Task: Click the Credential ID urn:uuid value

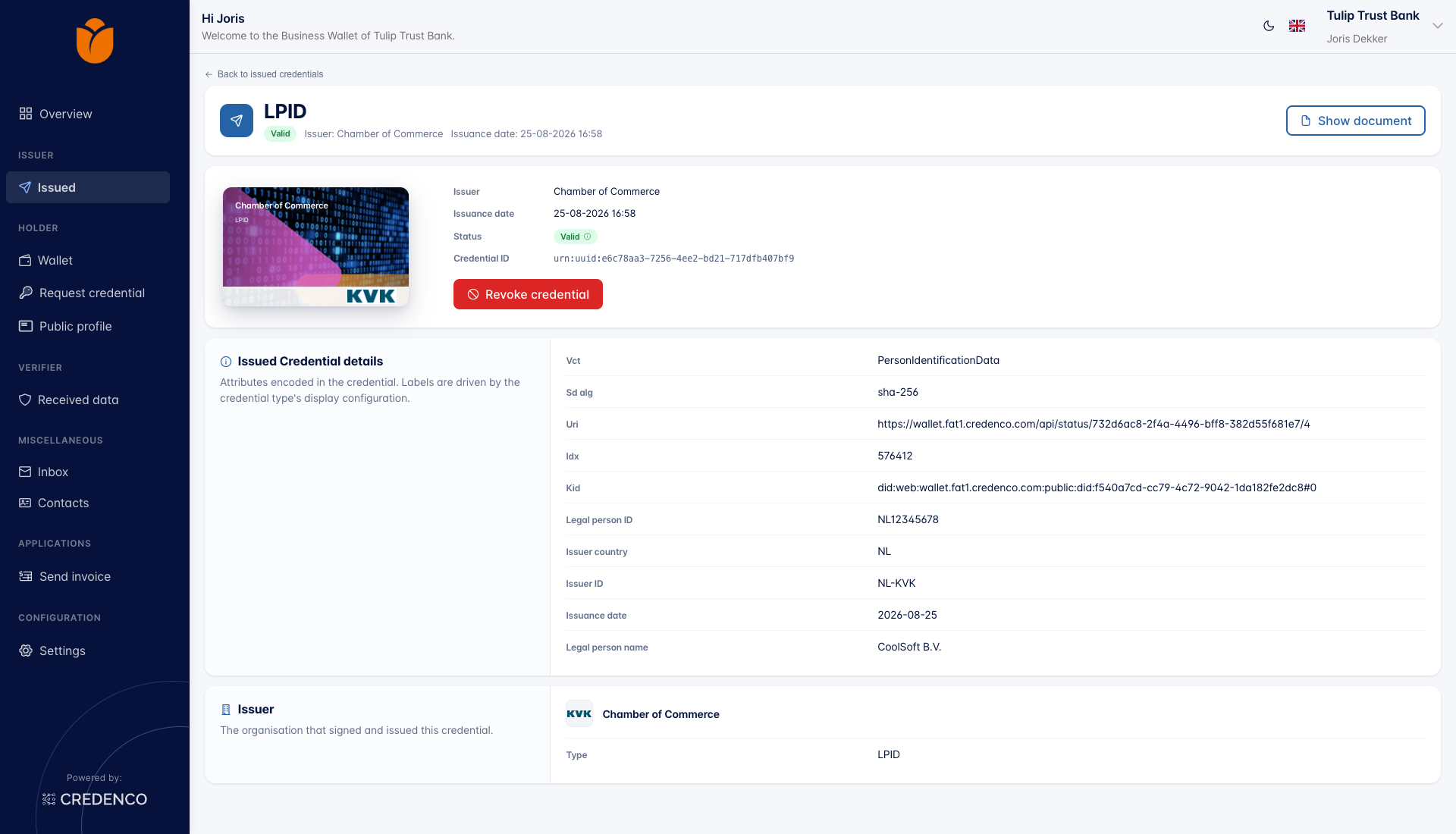Action: click(x=673, y=259)
